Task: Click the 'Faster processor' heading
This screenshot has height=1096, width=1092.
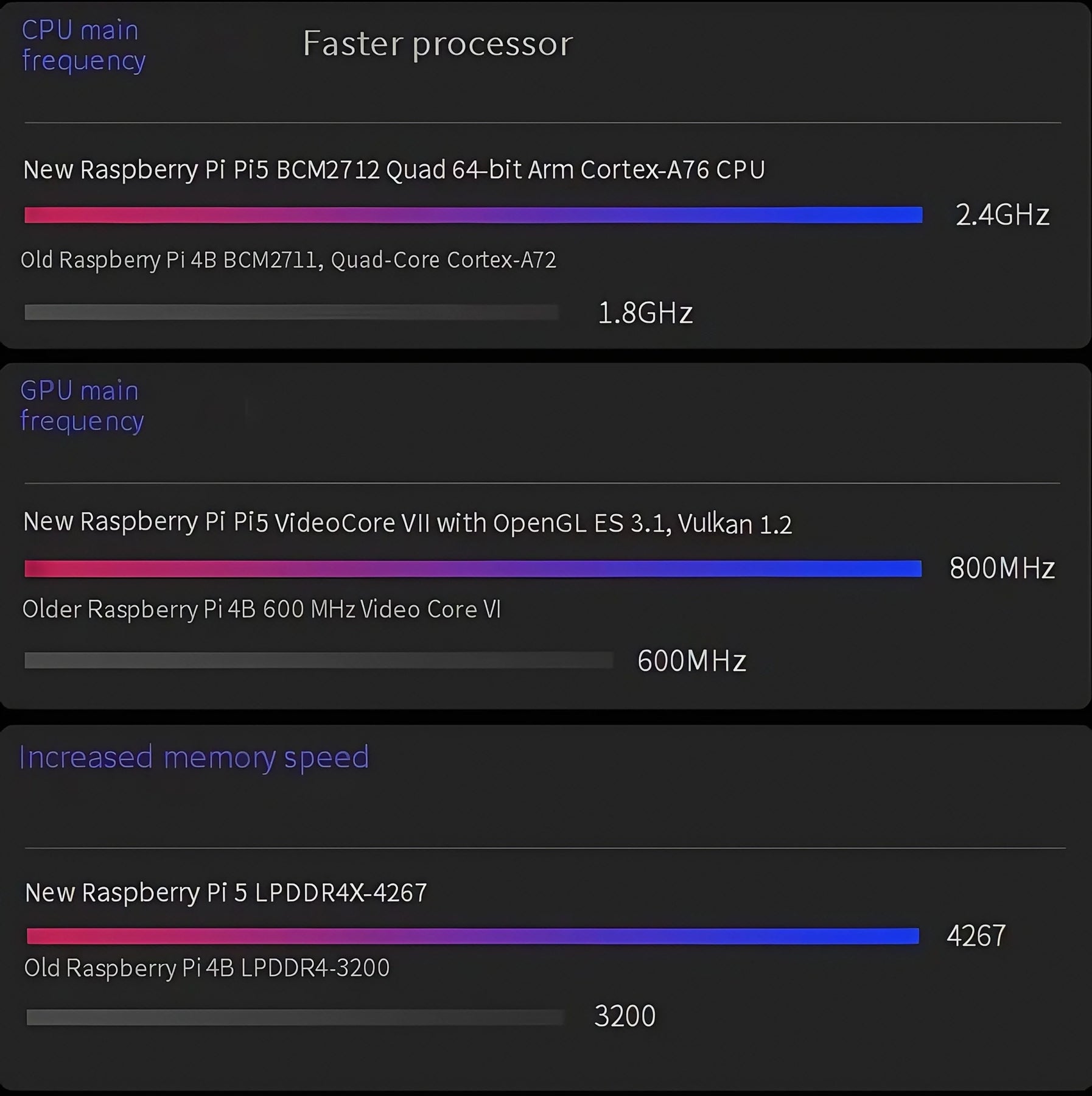Action: [x=438, y=44]
